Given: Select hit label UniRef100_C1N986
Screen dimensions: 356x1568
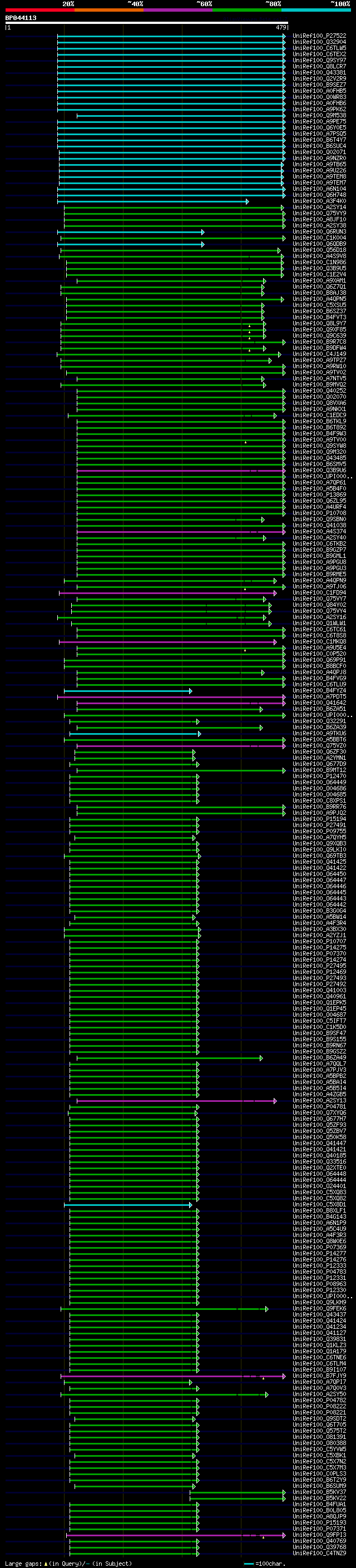Looking at the screenshot, I should tap(319, 263).
